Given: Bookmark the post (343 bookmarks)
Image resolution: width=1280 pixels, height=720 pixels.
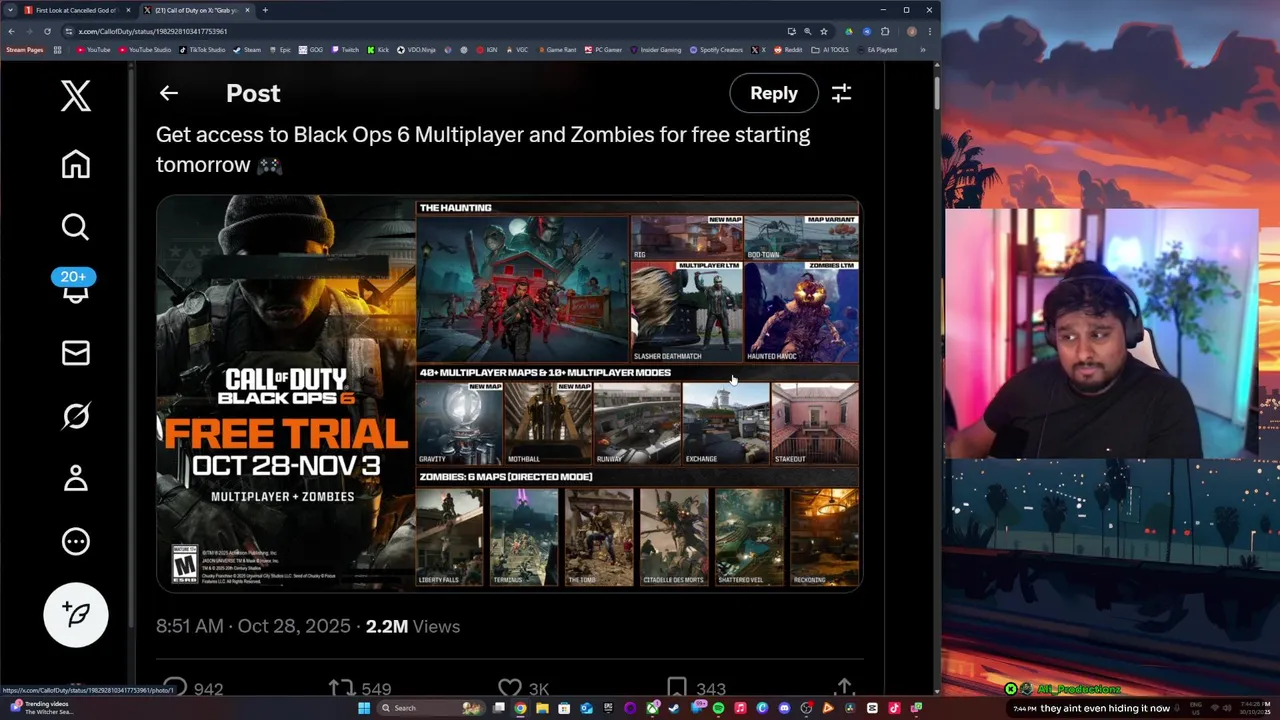Looking at the screenshot, I should tap(696, 688).
